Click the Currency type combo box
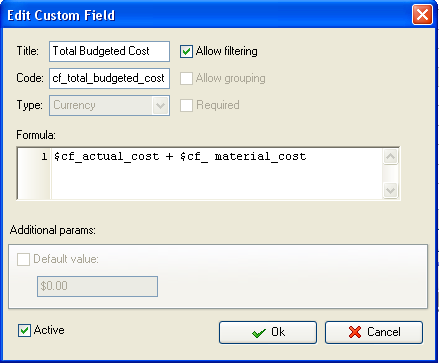Screen dimensions: 439x363 (x=109, y=106)
